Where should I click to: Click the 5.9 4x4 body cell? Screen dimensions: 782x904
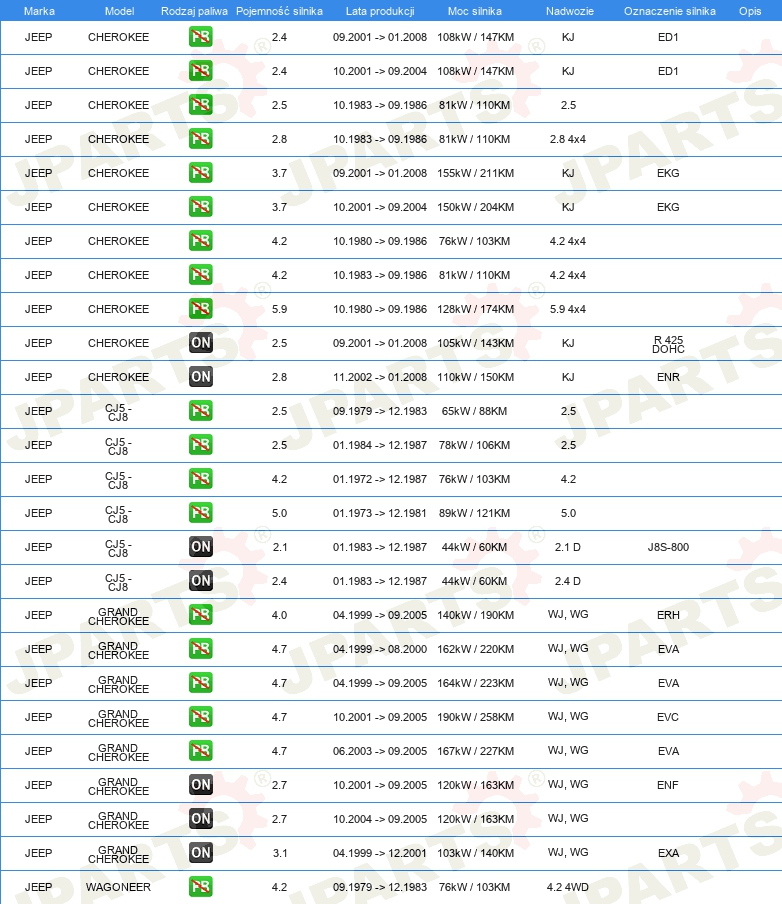(x=568, y=309)
